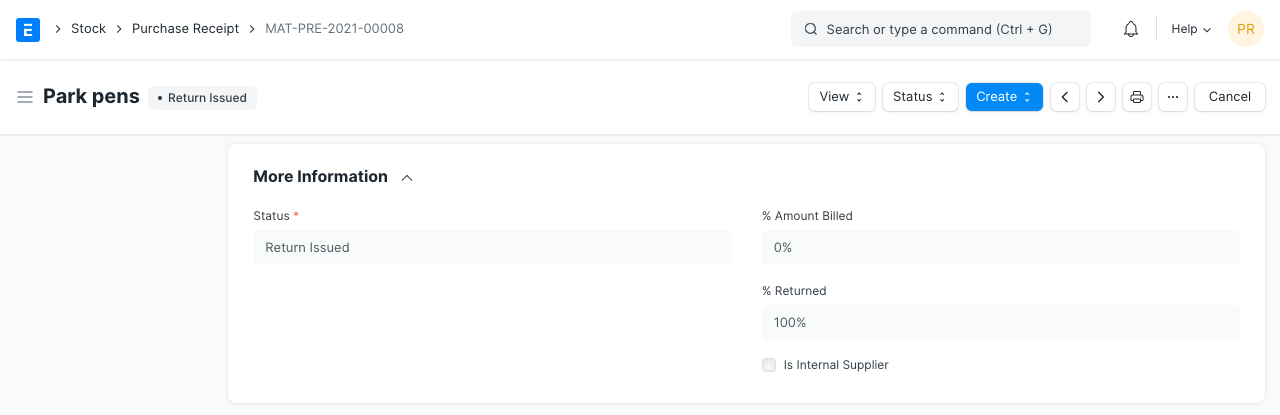
Task: Open the Help menu
Action: click(1190, 29)
